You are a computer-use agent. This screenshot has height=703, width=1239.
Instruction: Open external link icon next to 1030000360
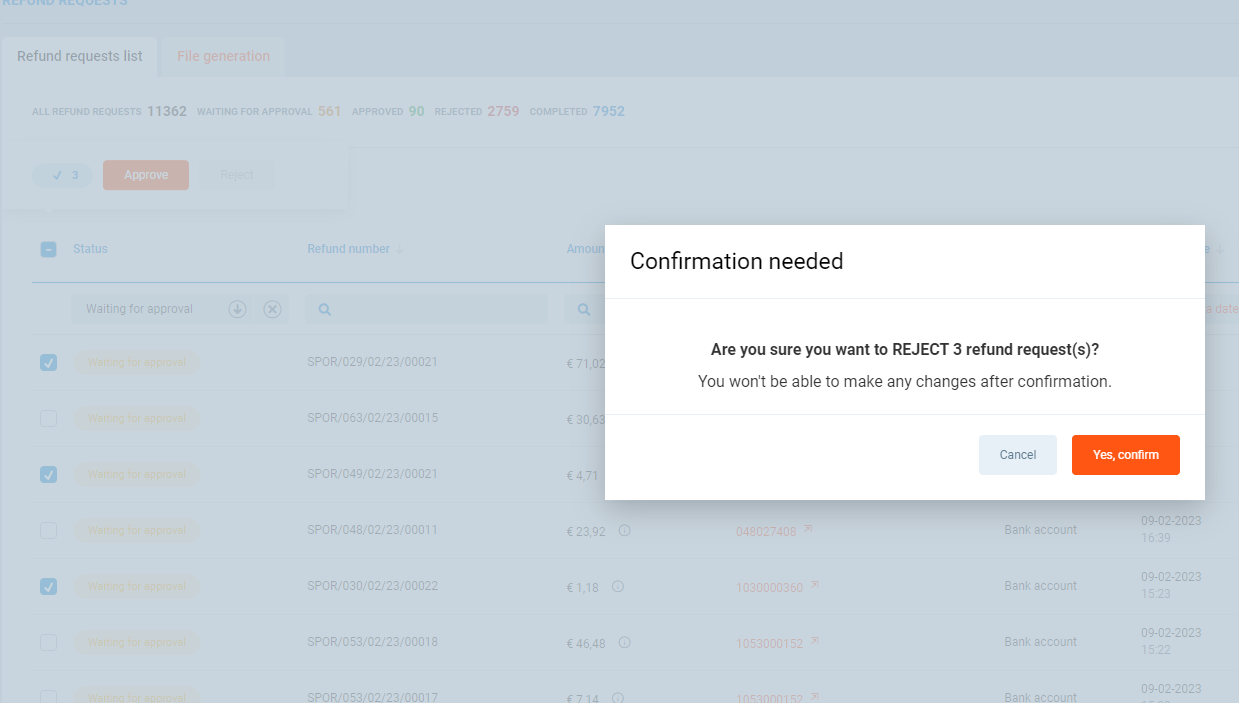pos(814,586)
